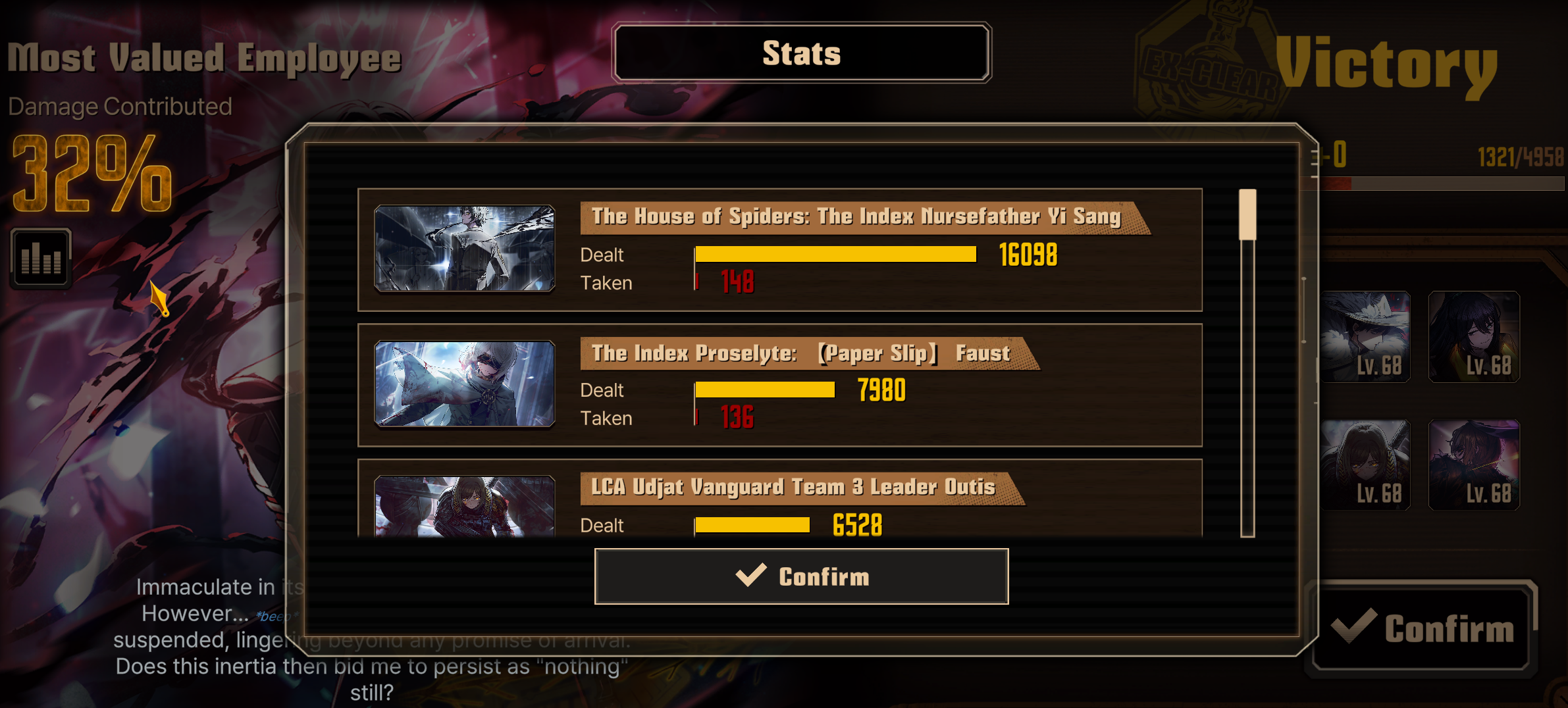Select Yi Sang's portrait thumbnail
1568x708 pixels.
(465, 249)
